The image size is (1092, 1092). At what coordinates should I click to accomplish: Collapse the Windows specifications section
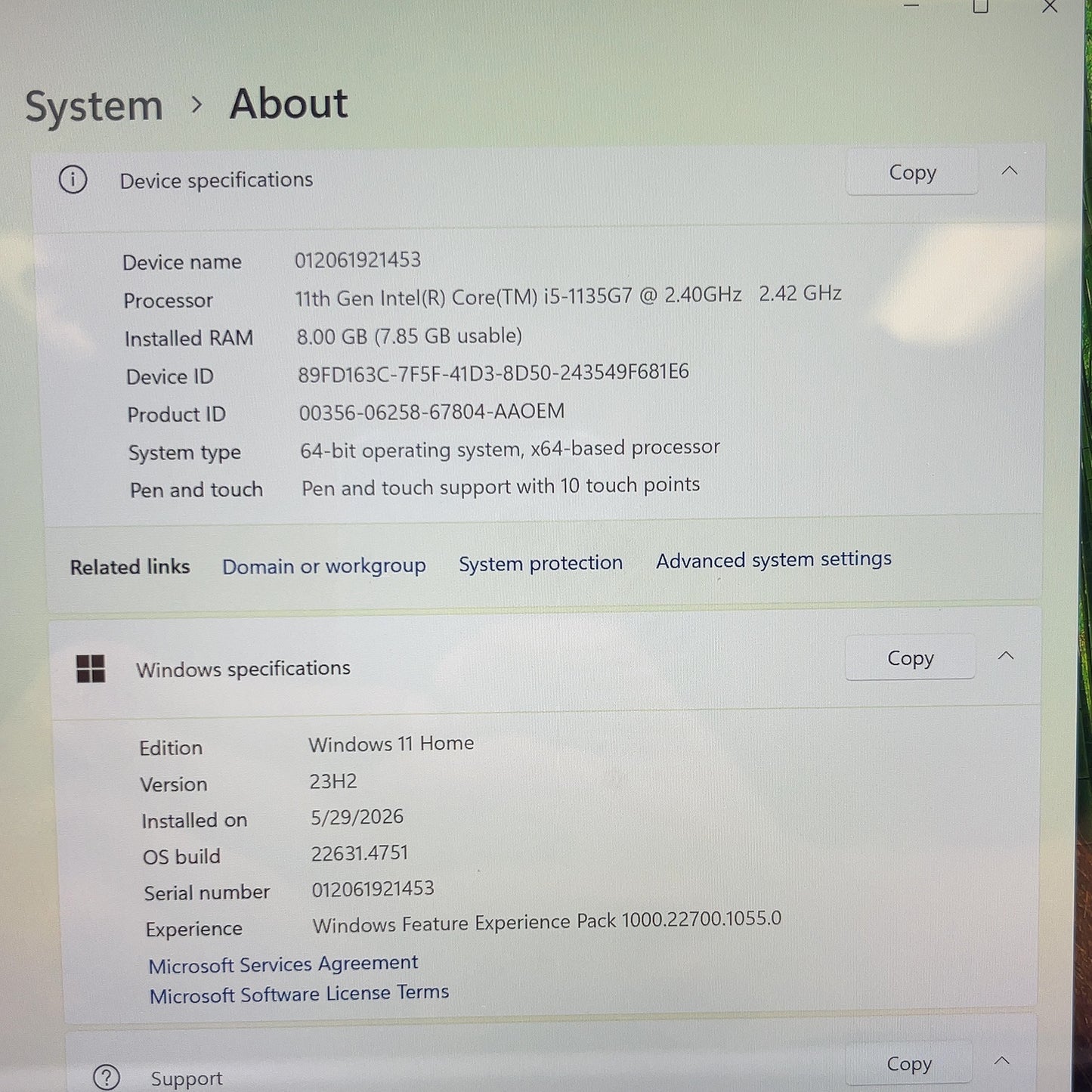1006,656
